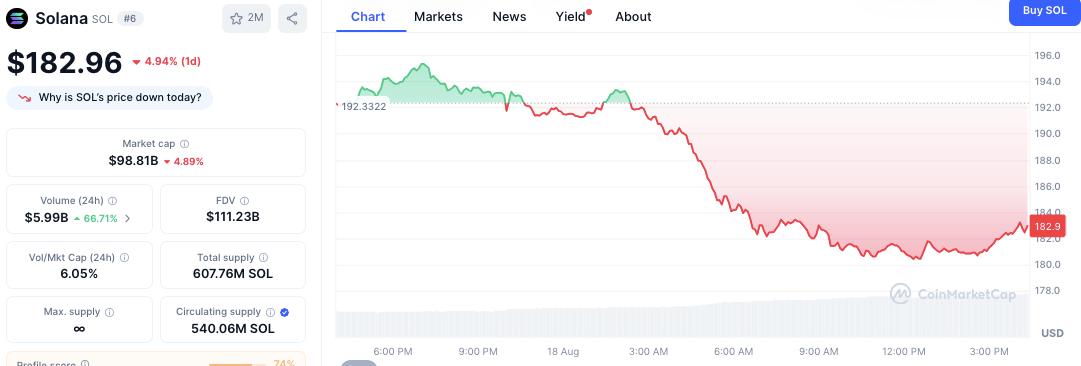Click info icon next to Volume (24h)
Image resolution: width=1081 pixels, height=366 pixels.
coord(112,201)
